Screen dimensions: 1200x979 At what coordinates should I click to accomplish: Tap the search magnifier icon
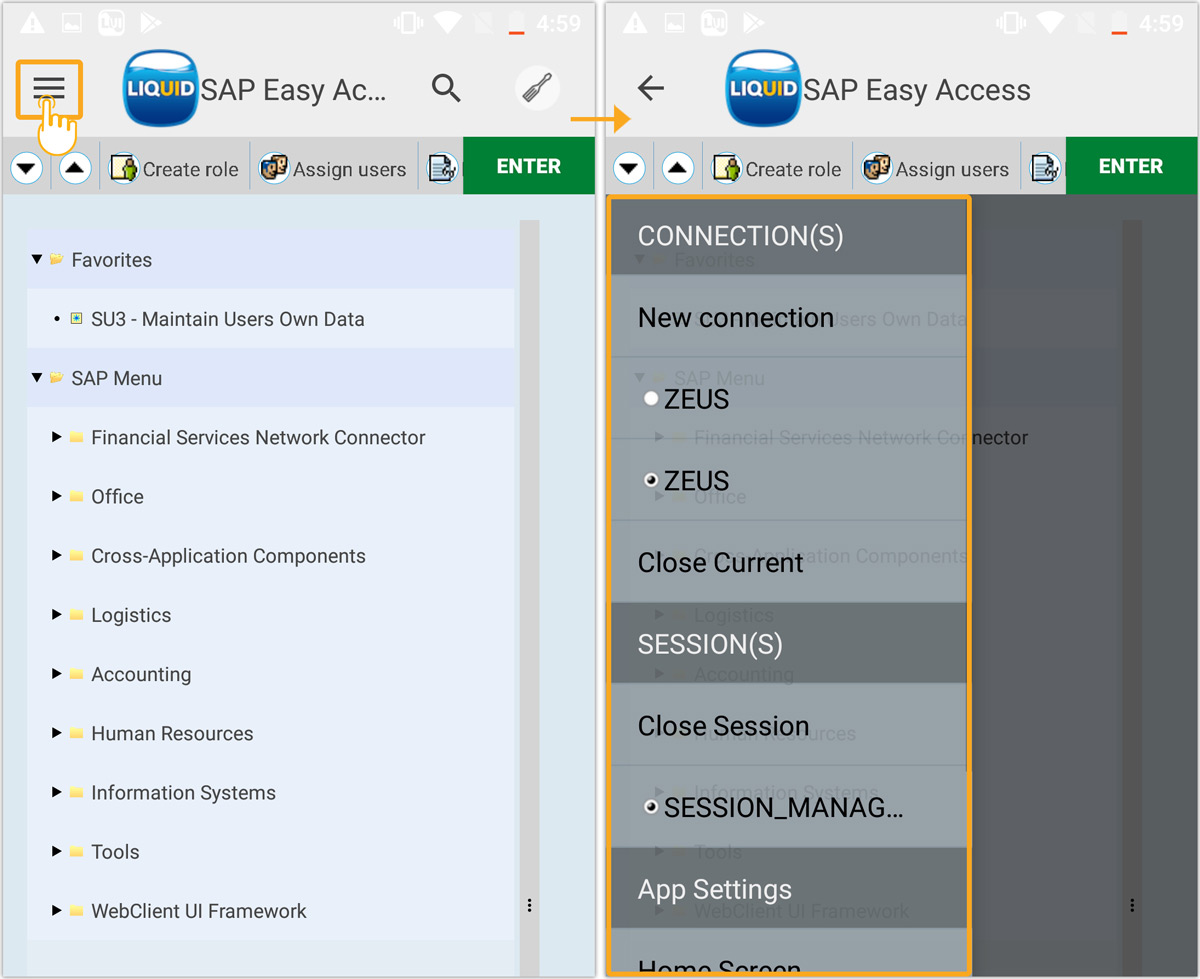(x=446, y=89)
